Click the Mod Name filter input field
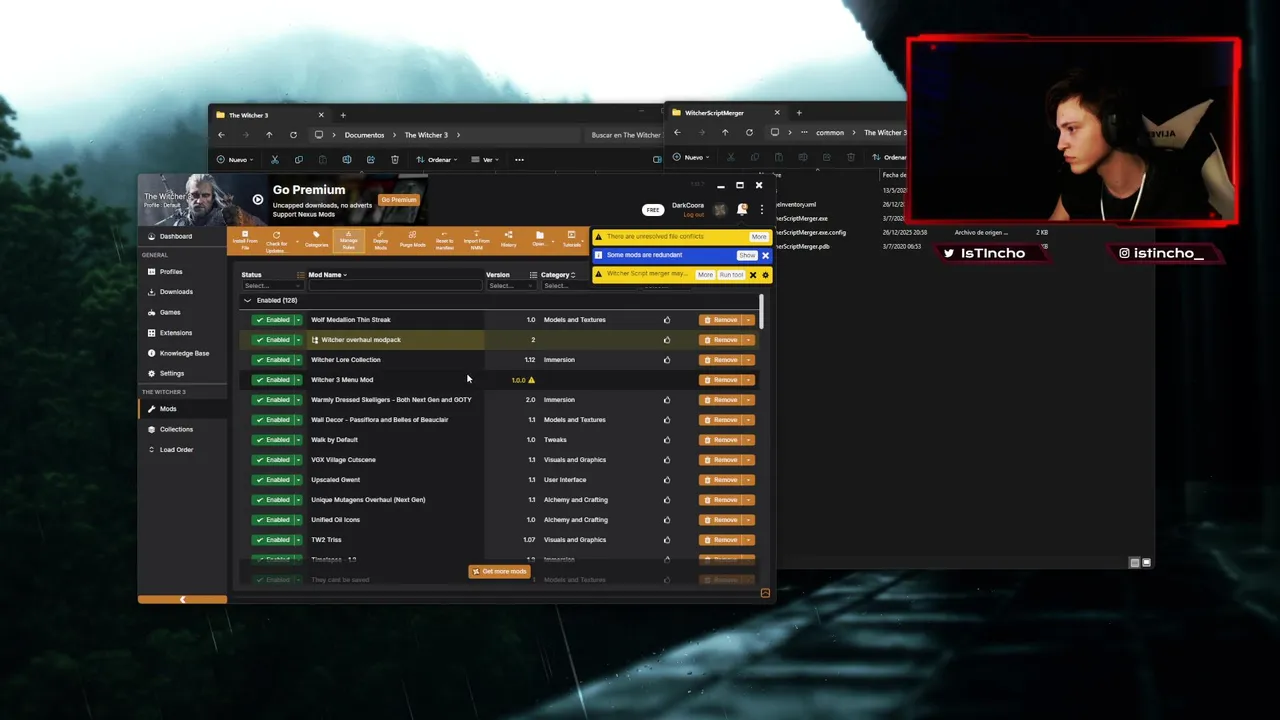 click(x=395, y=286)
